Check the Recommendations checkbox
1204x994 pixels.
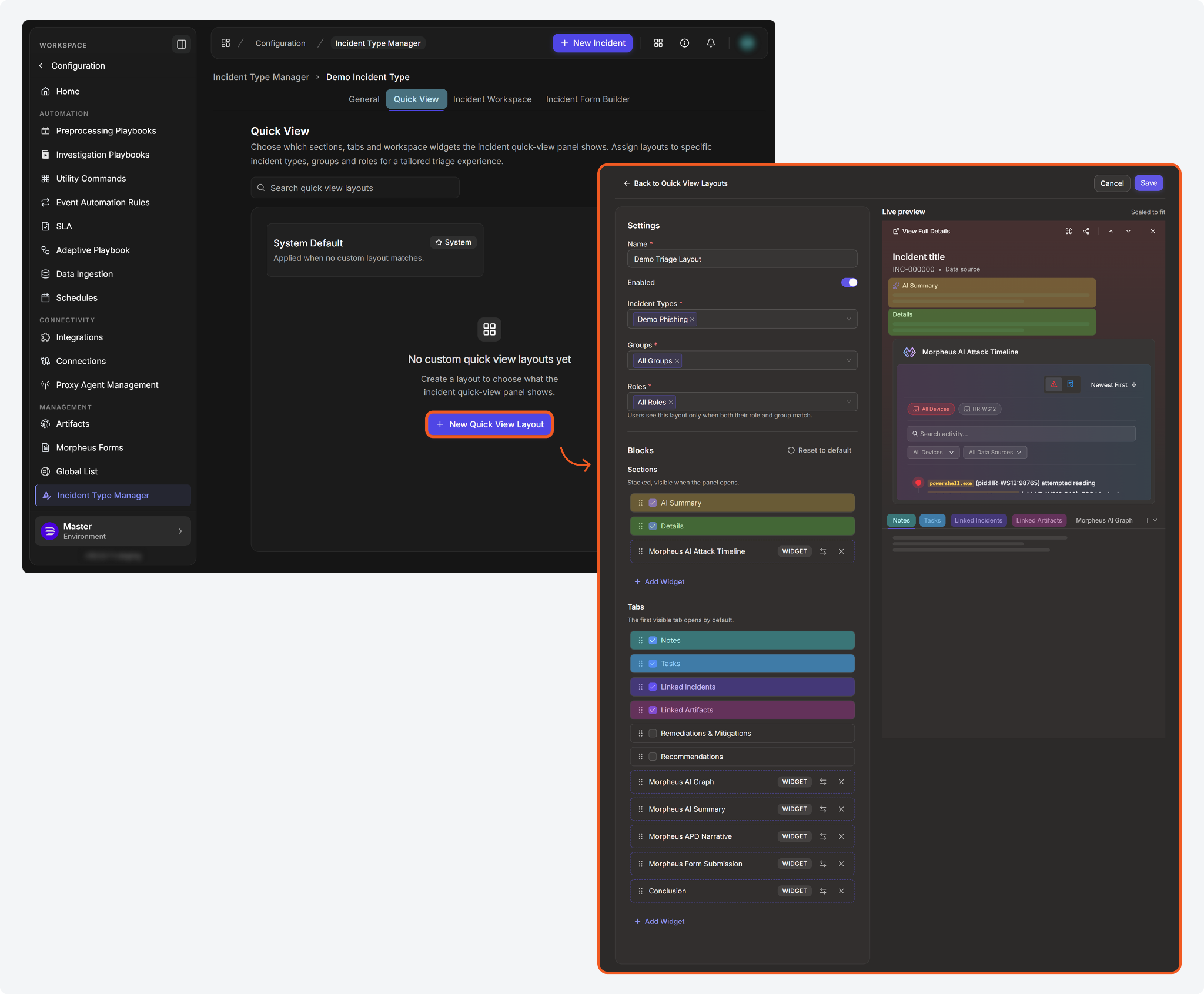click(653, 757)
